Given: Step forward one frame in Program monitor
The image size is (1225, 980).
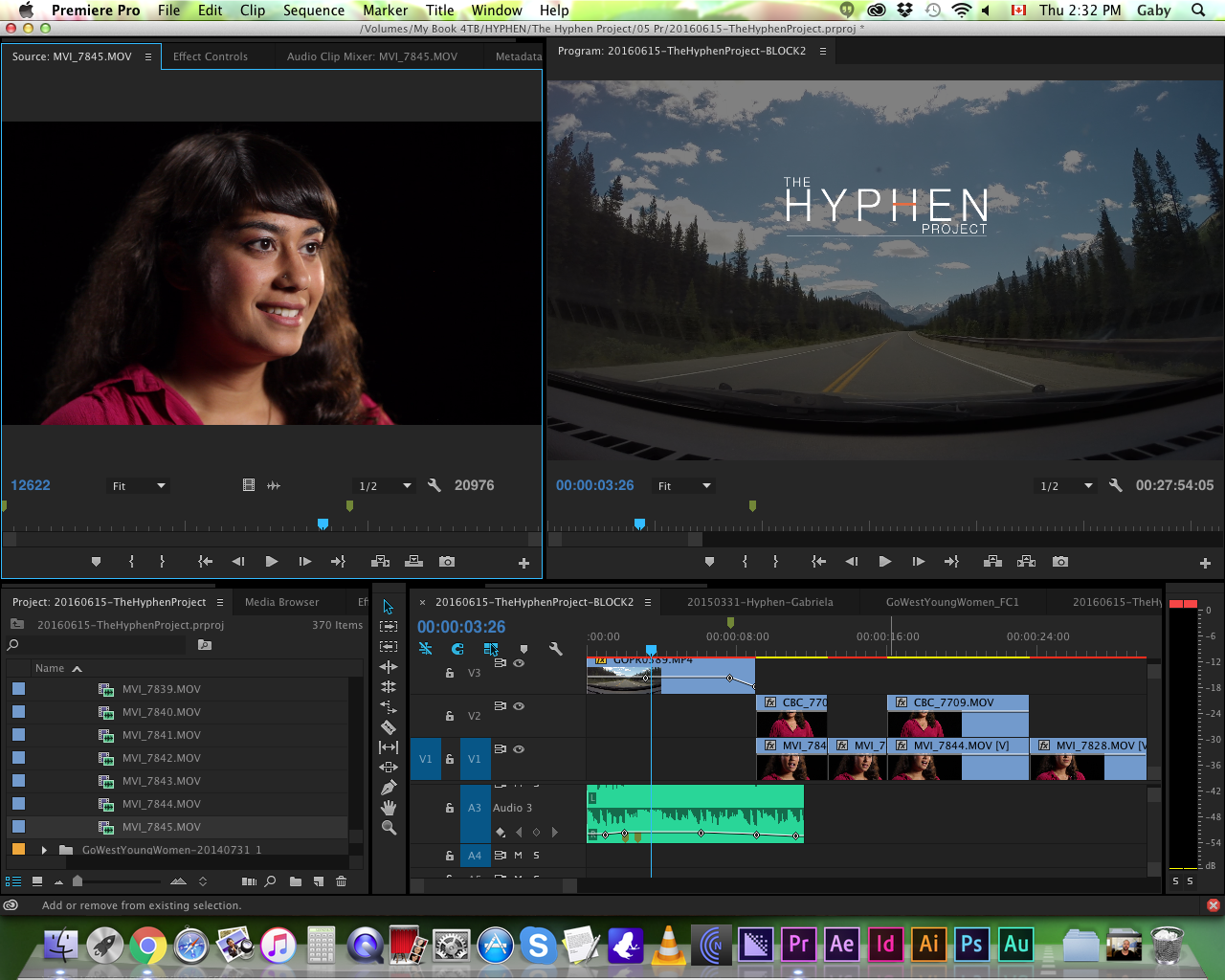Looking at the screenshot, I should (x=918, y=562).
